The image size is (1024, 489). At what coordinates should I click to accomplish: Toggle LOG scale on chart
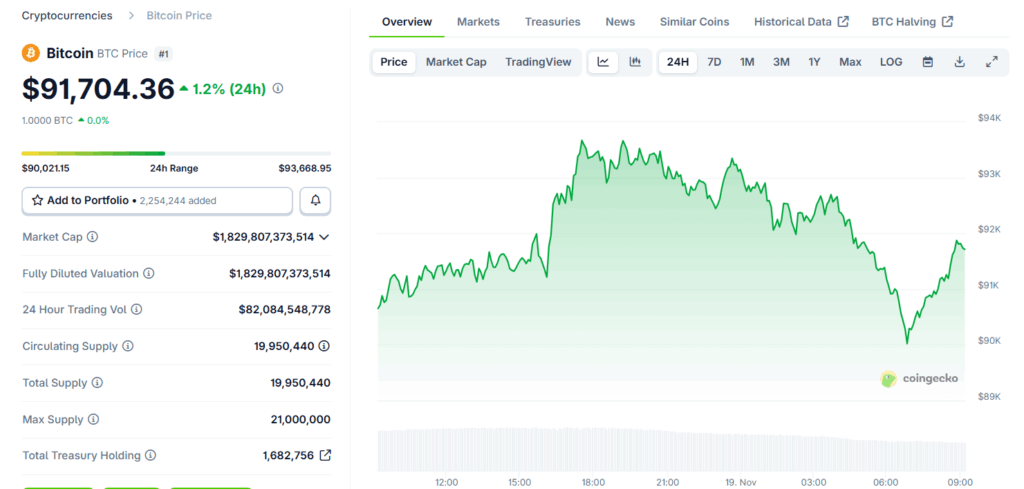(x=891, y=62)
